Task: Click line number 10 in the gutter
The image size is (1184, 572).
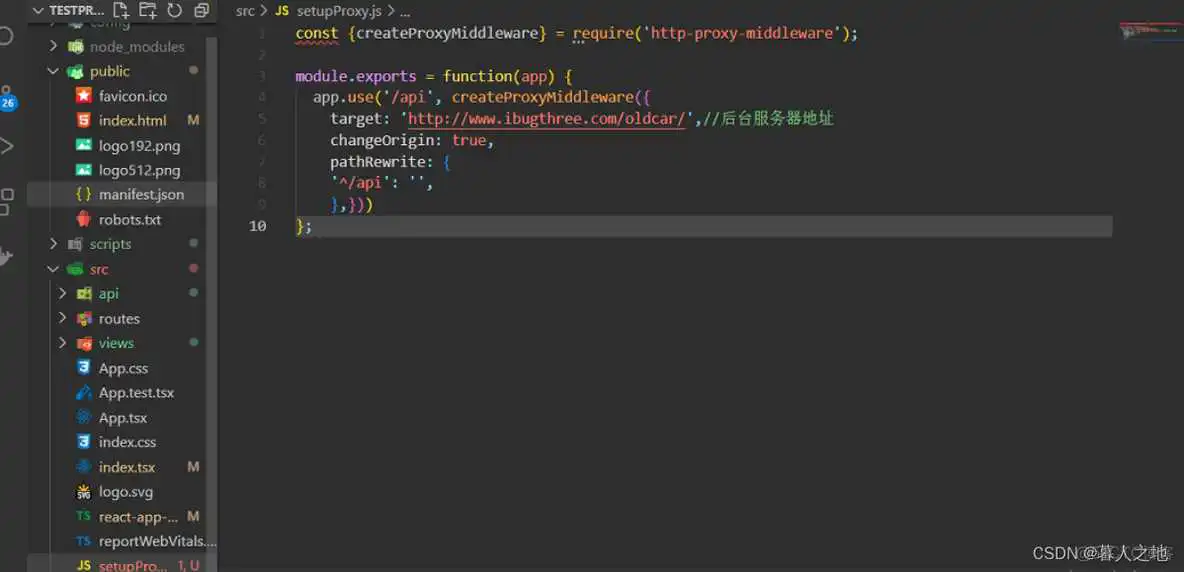Action: click(257, 226)
